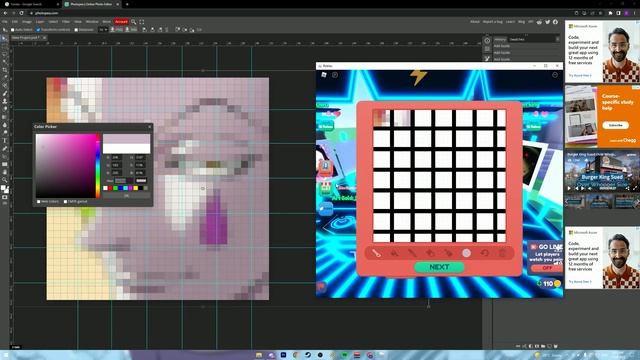
Task: Open the Select menu
Action: (x=53, y=22)
